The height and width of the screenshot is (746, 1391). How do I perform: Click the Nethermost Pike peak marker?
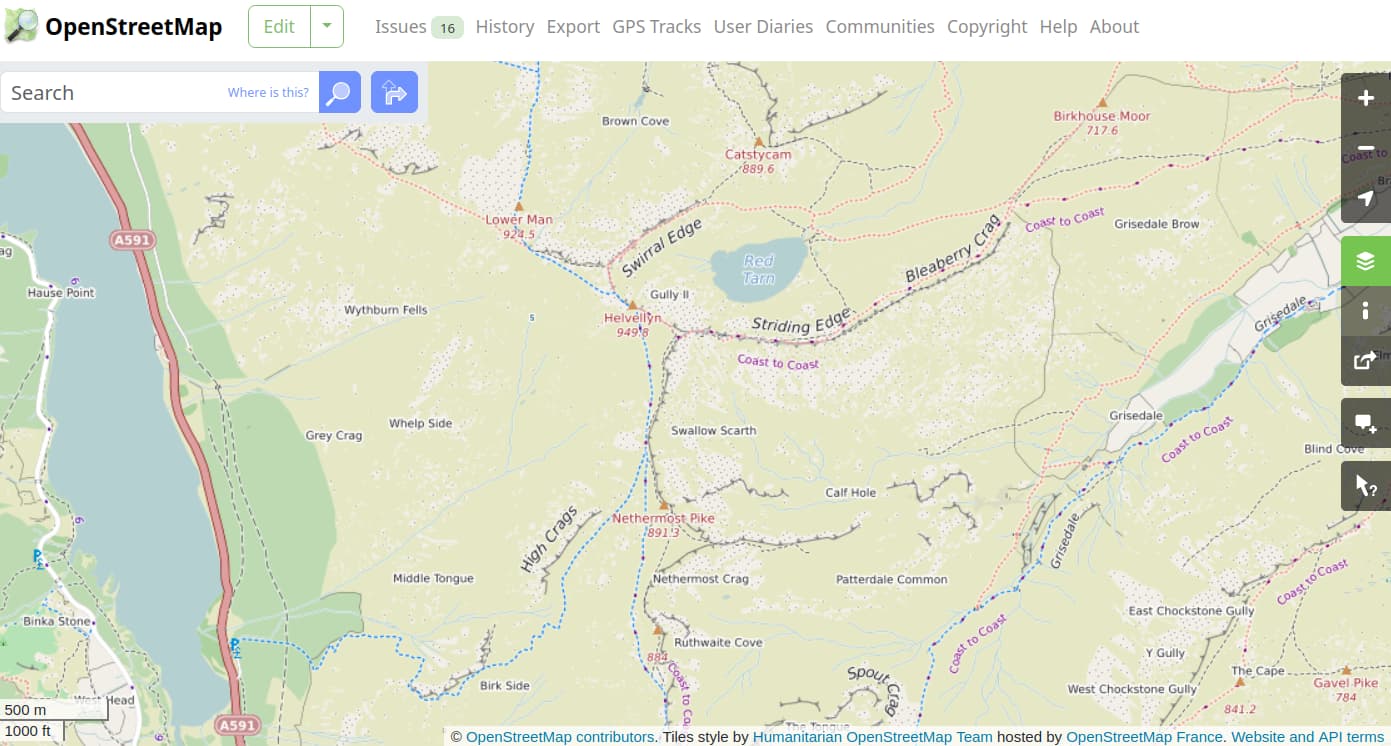[x=663, y=505]
